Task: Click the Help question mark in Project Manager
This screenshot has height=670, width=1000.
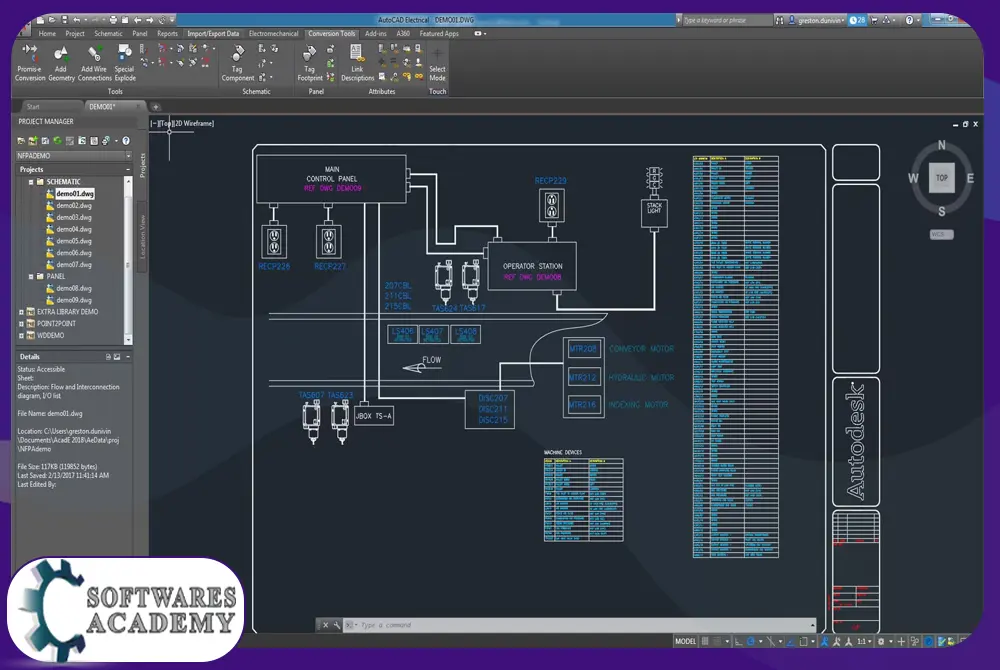Action: click(126, 140)
